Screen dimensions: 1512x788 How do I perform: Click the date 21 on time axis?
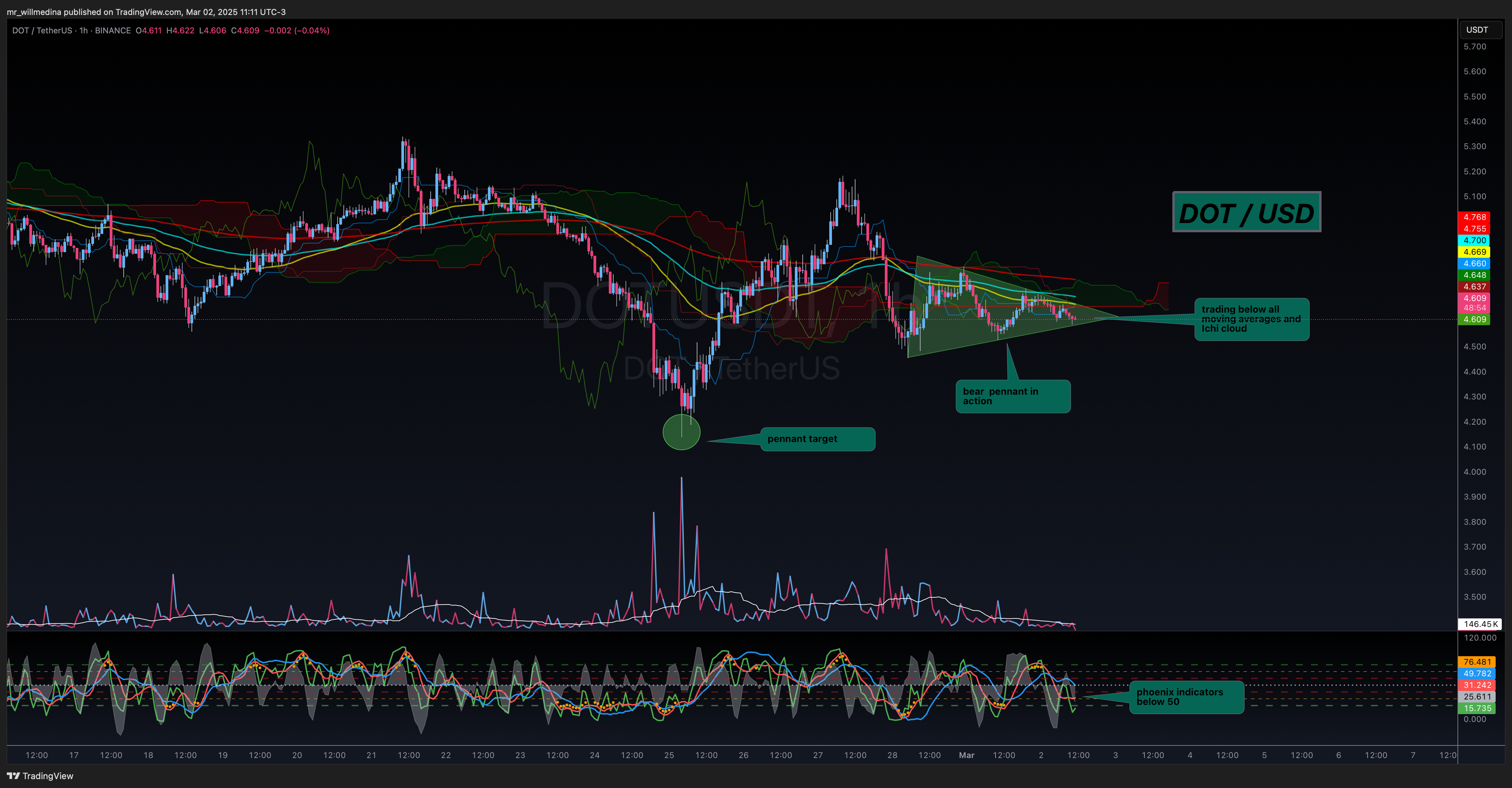[372, 755]
